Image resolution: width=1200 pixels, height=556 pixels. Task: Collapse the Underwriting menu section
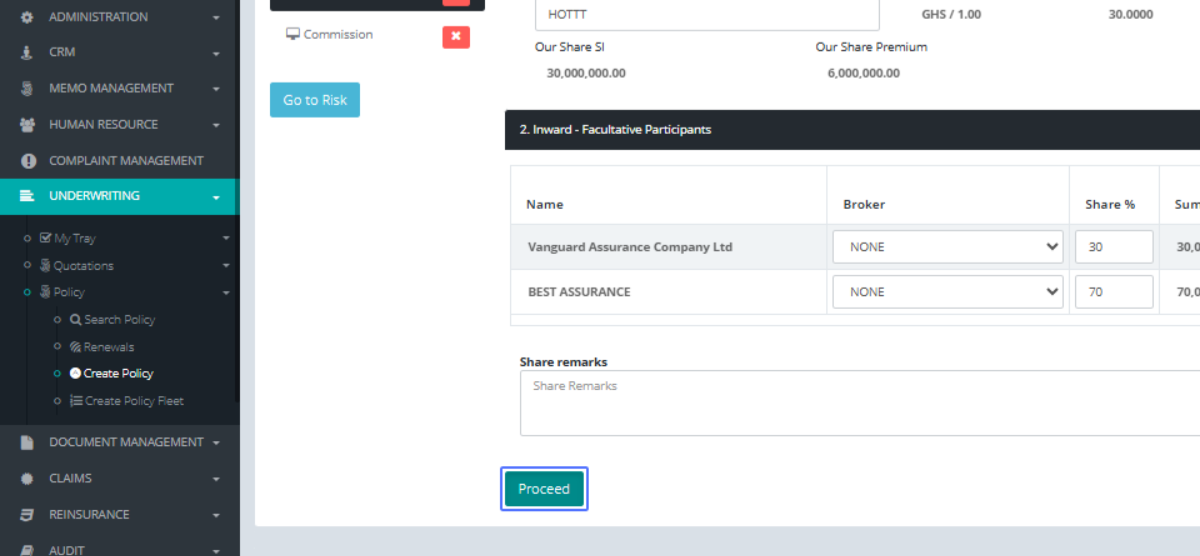coord(216,197)
